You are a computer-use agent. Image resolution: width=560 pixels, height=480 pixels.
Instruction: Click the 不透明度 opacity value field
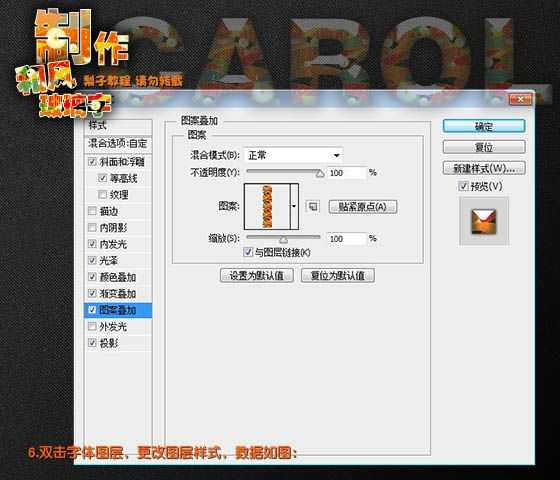click(347, 173)
